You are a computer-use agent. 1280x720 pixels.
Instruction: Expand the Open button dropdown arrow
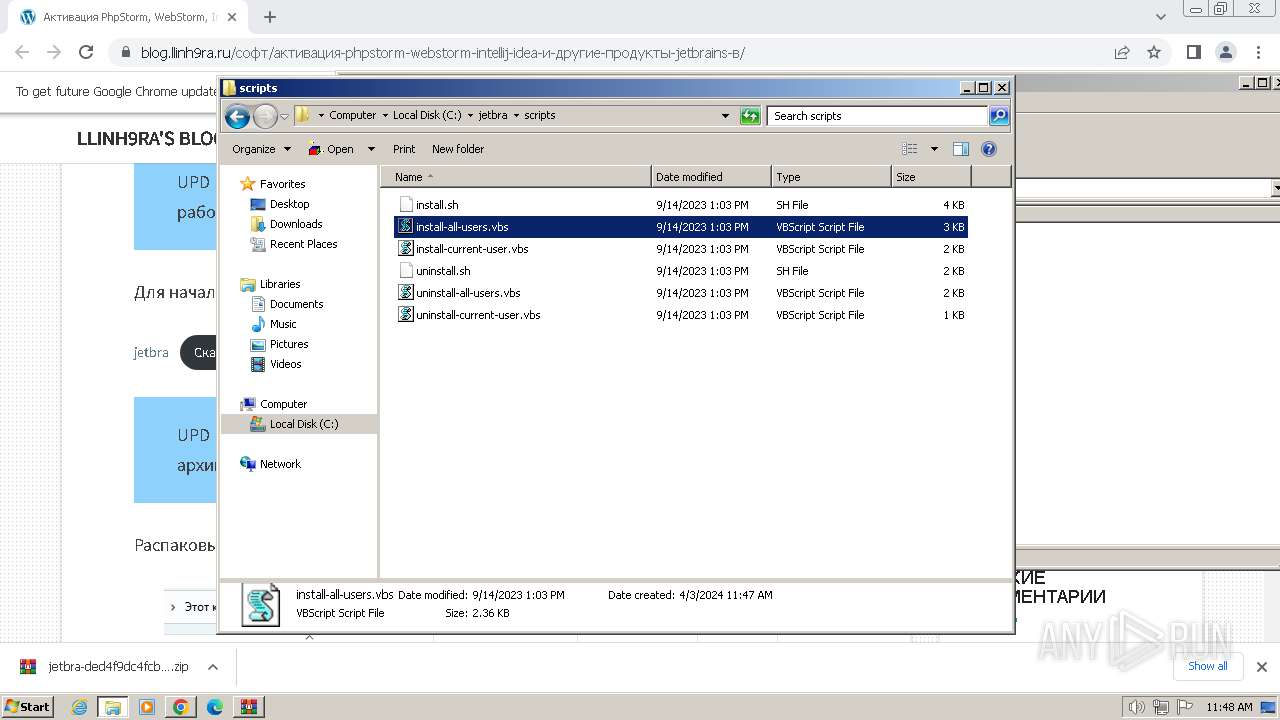(371, 149)
